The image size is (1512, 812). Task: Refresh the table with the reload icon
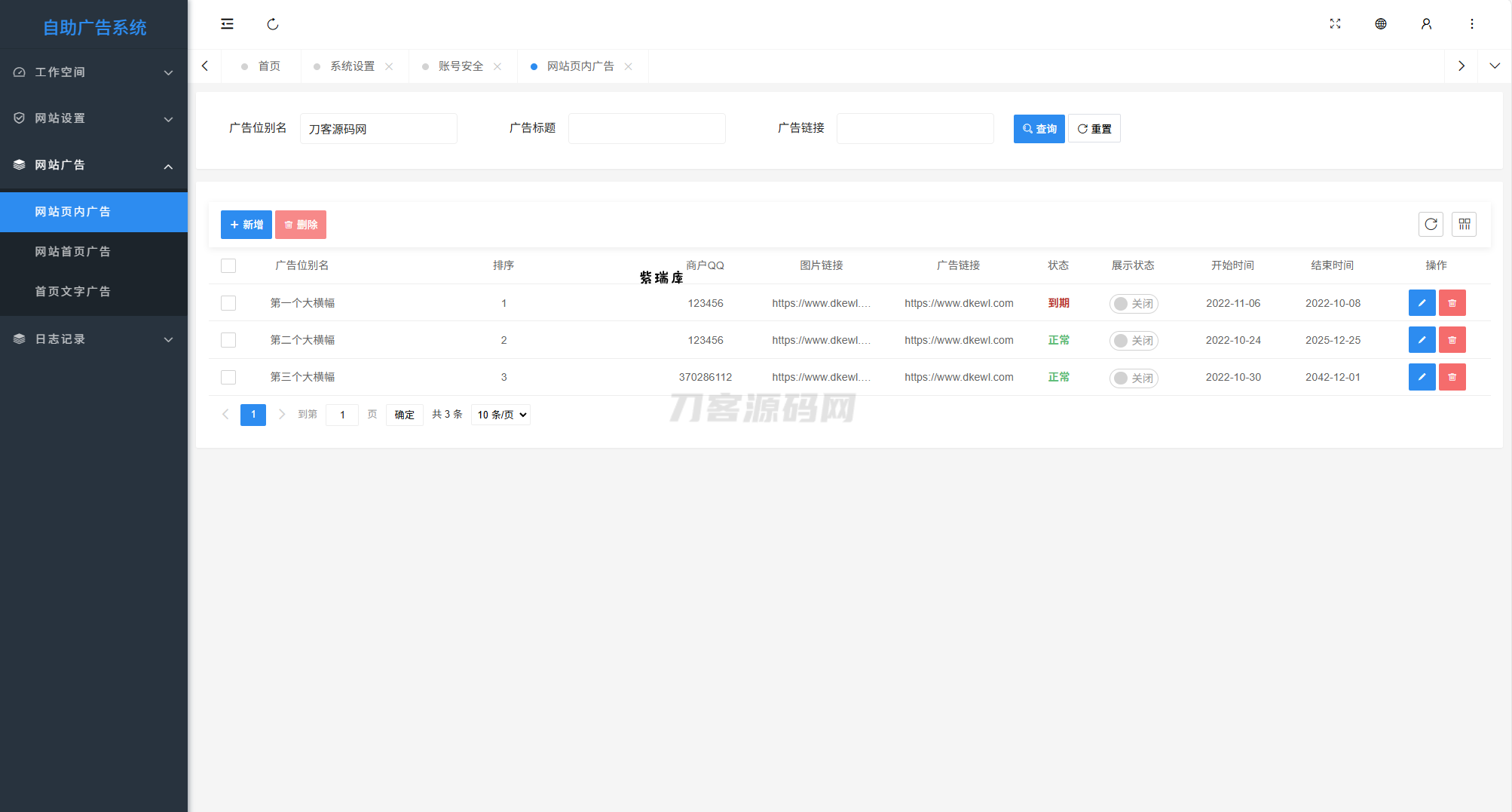(x=1431, y=224)
